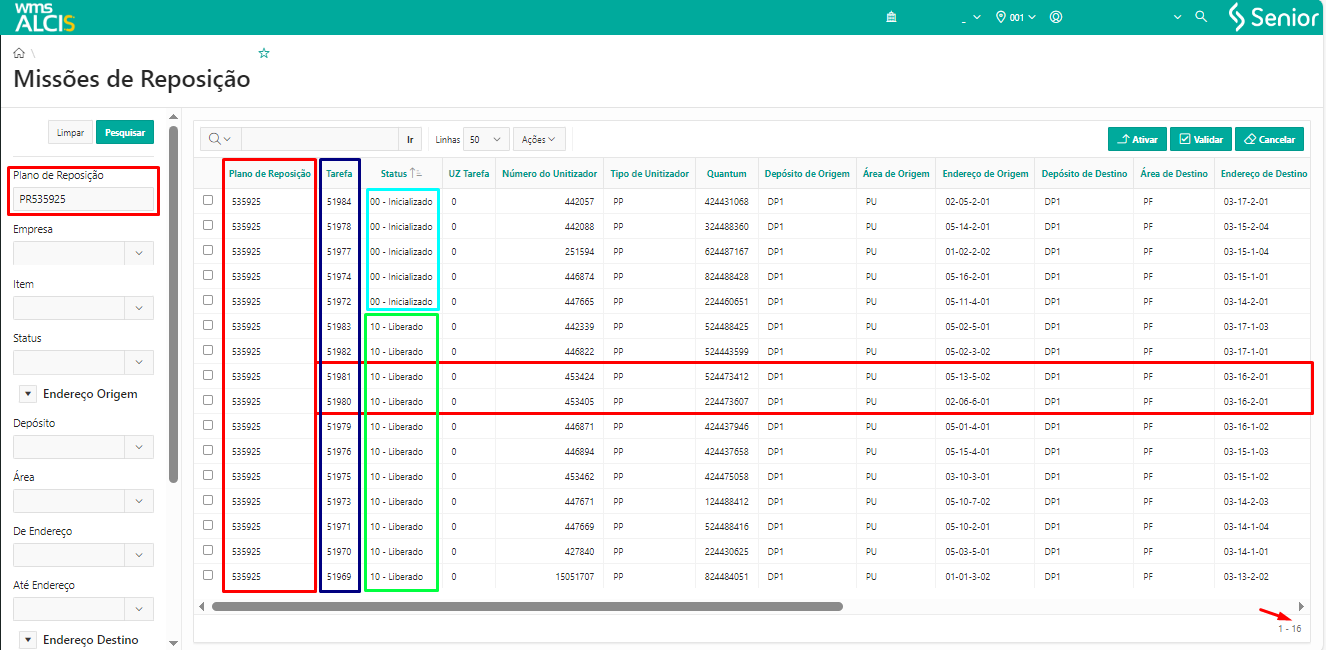This screenshot has height=650, width=1326.
Task: Check the row with Tarefa 51969
Action: (208, 575)
